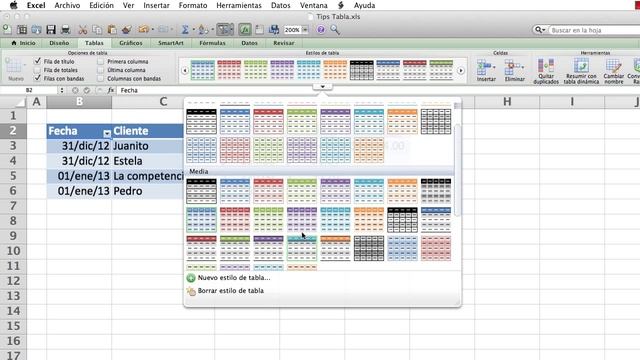The image size is (640, 360).
Task: Click Nuevo estilo de tabla...
Action: tap(233, 278)
